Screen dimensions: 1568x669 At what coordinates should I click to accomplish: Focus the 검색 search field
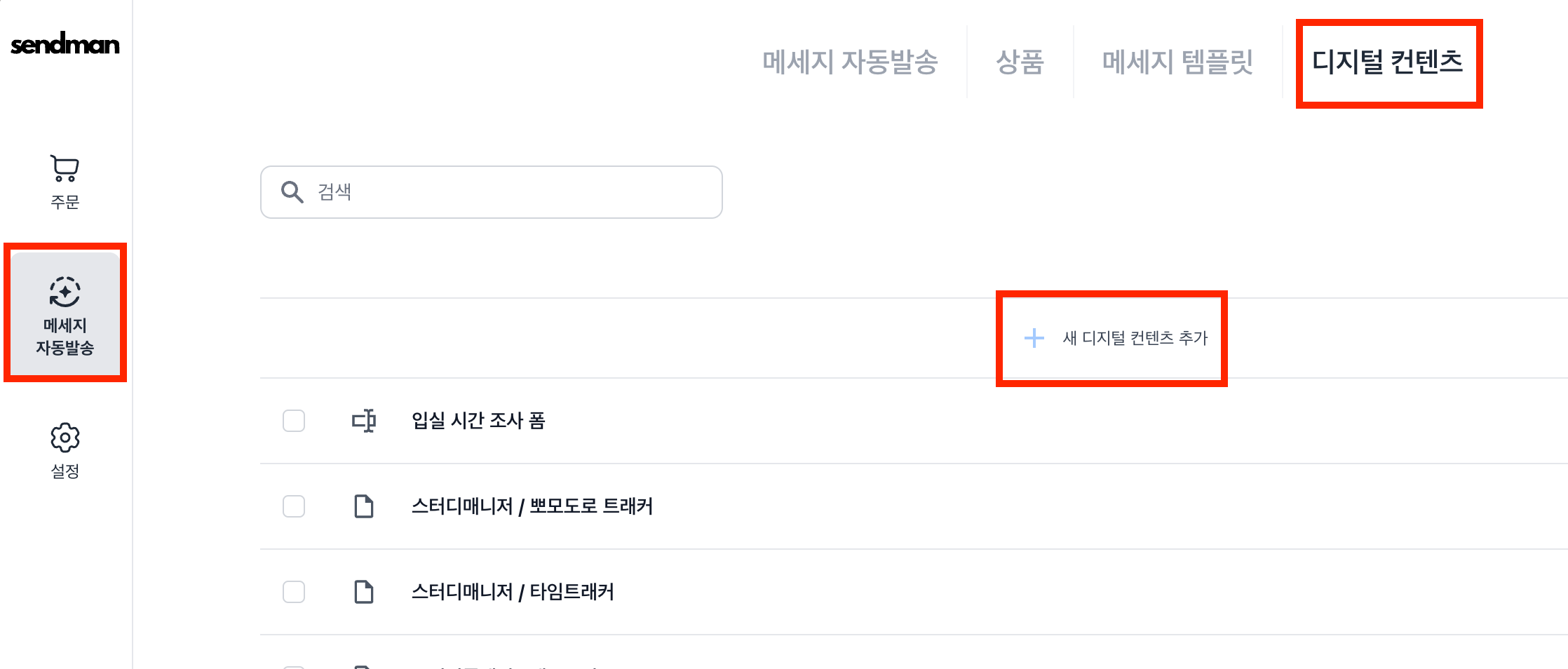512,192
